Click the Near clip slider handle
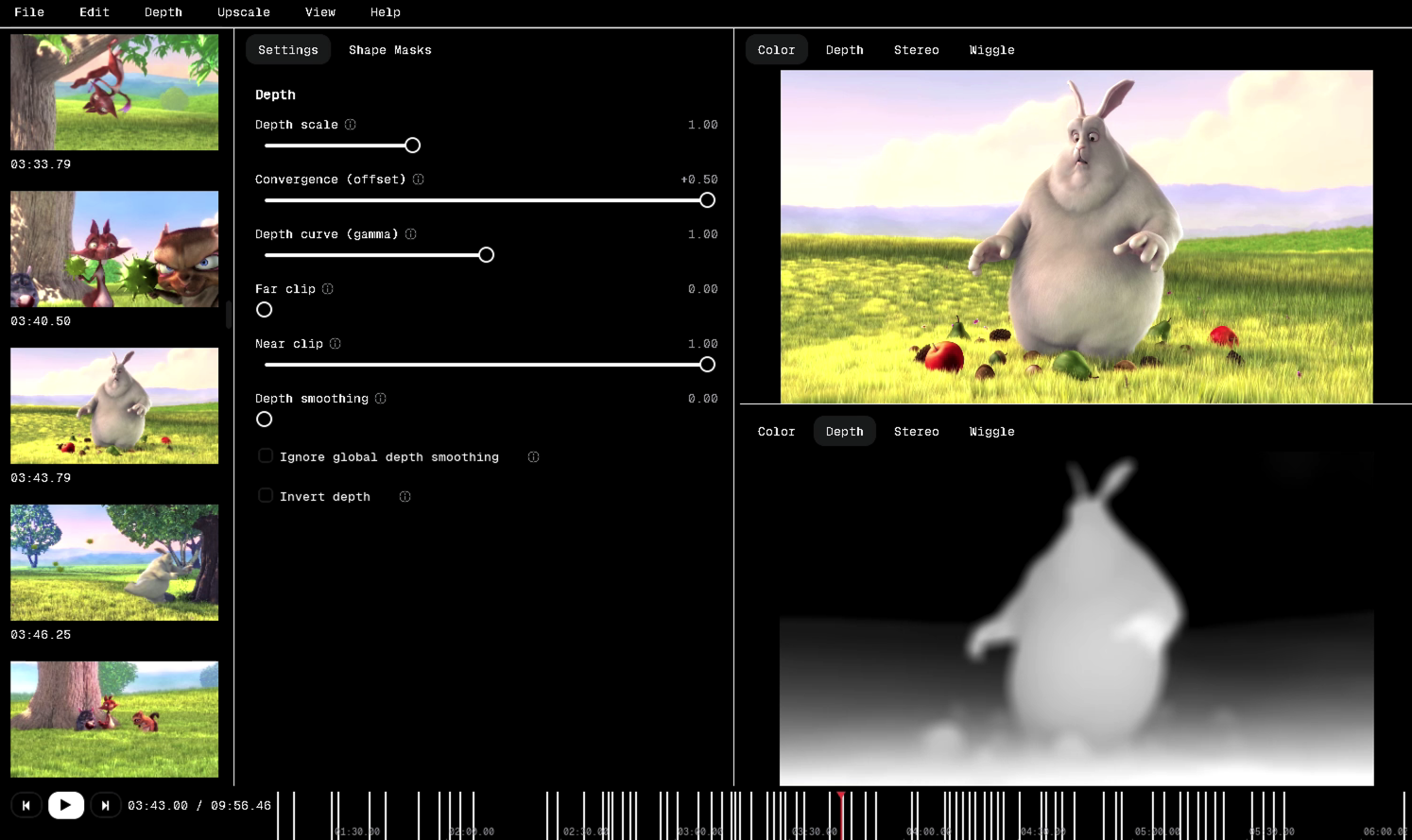This screenshot has width=1412, height=840. (708, 365)
